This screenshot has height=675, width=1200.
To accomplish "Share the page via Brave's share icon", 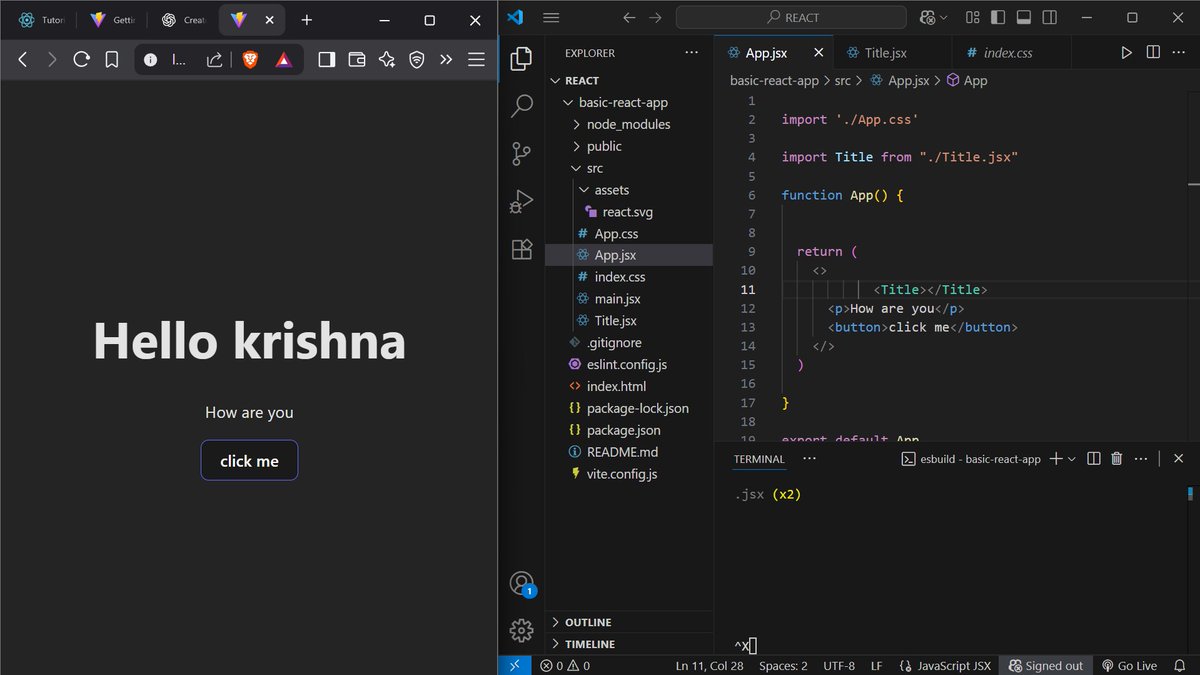I will (x=214, y=60).
